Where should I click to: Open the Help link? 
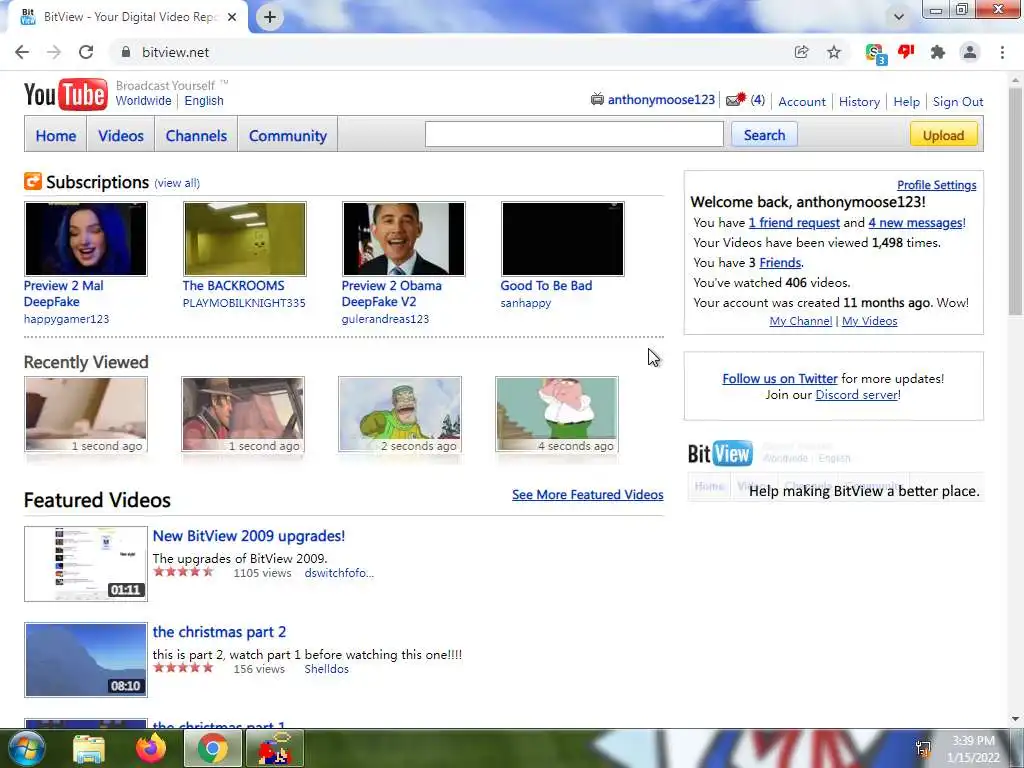906,101
